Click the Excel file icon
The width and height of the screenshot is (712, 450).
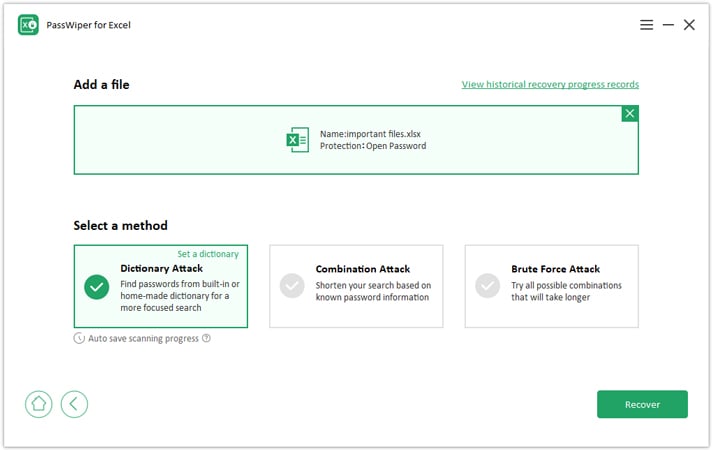tap(297, 140)
